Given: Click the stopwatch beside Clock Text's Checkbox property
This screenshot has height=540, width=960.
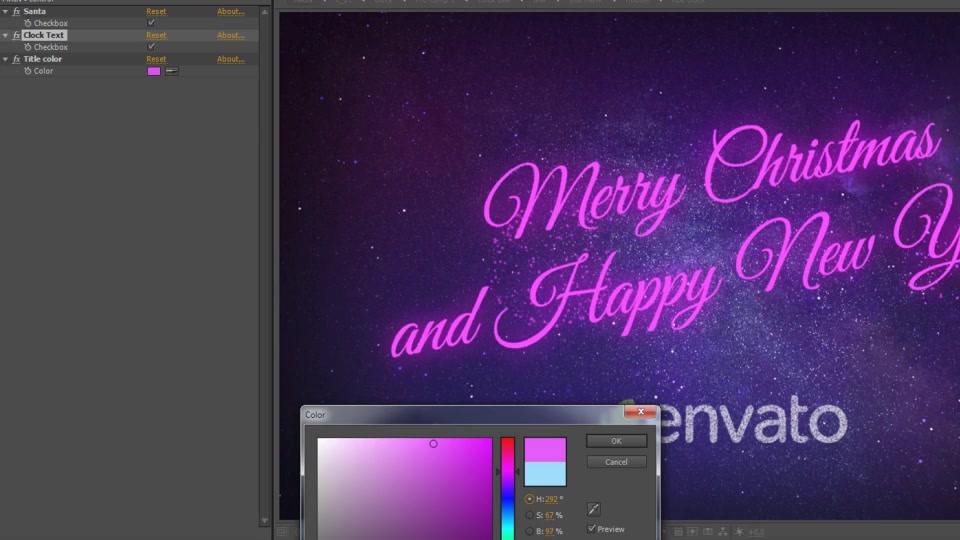Looking at the screenshot, I should pos(28,47).
